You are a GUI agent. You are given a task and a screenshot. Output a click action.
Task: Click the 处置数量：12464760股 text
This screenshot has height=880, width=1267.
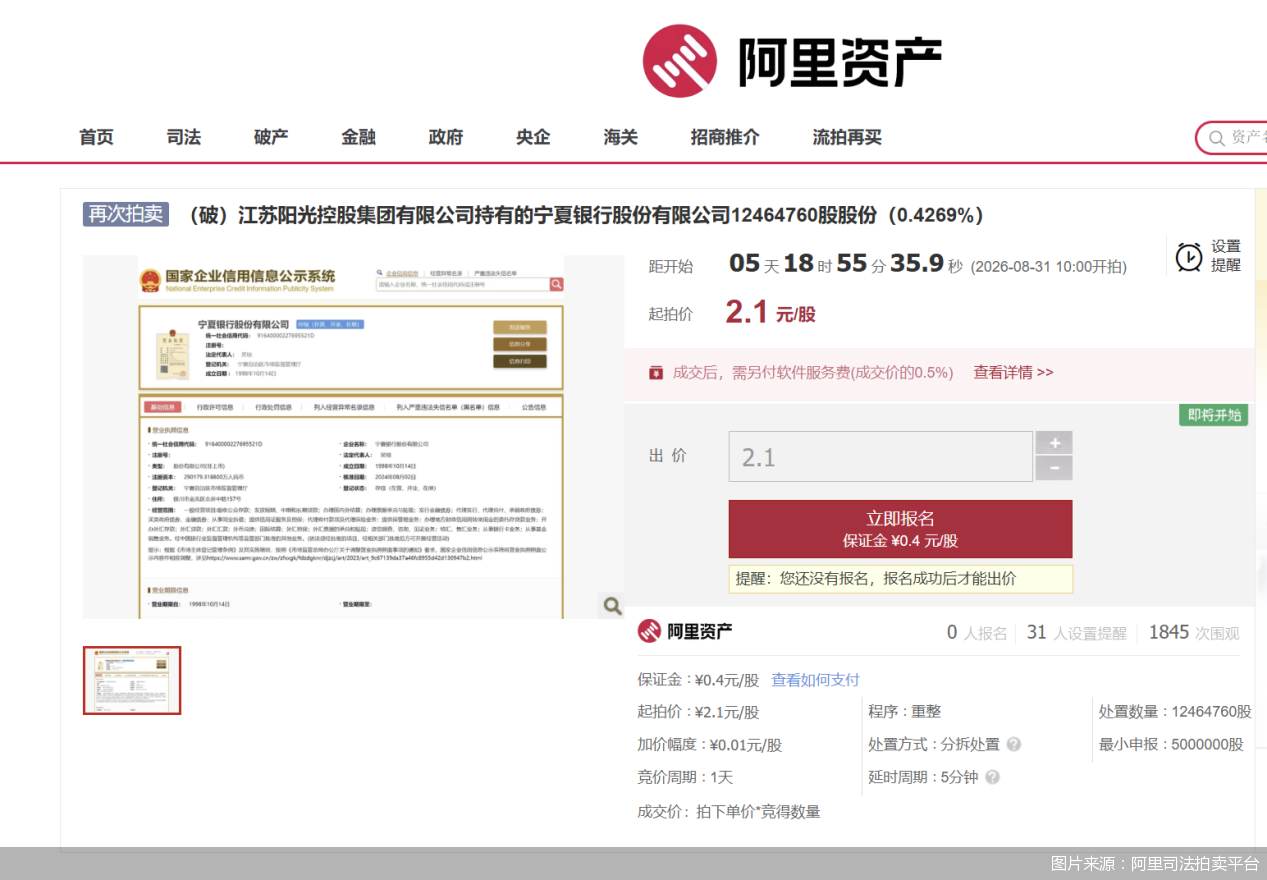click(1175, 711)
